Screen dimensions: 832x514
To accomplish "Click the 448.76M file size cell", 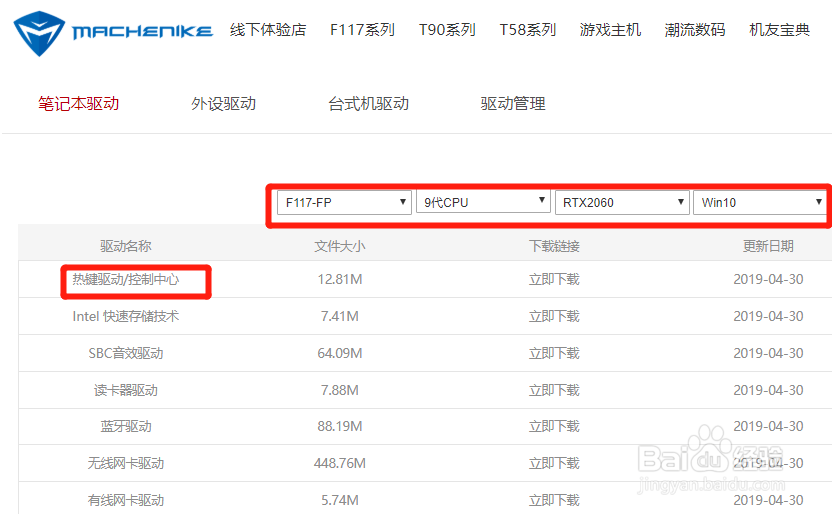I will tap(340, 464).
